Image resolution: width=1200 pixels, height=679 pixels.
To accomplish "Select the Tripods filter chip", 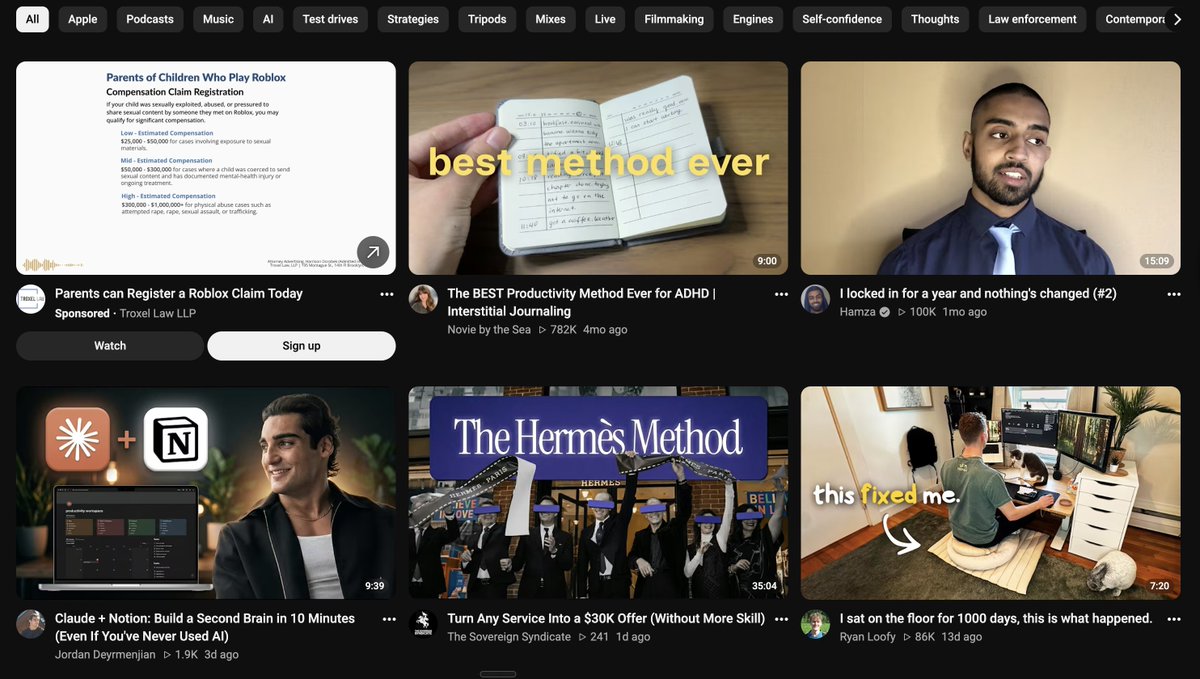I will [x=487, y=19].
